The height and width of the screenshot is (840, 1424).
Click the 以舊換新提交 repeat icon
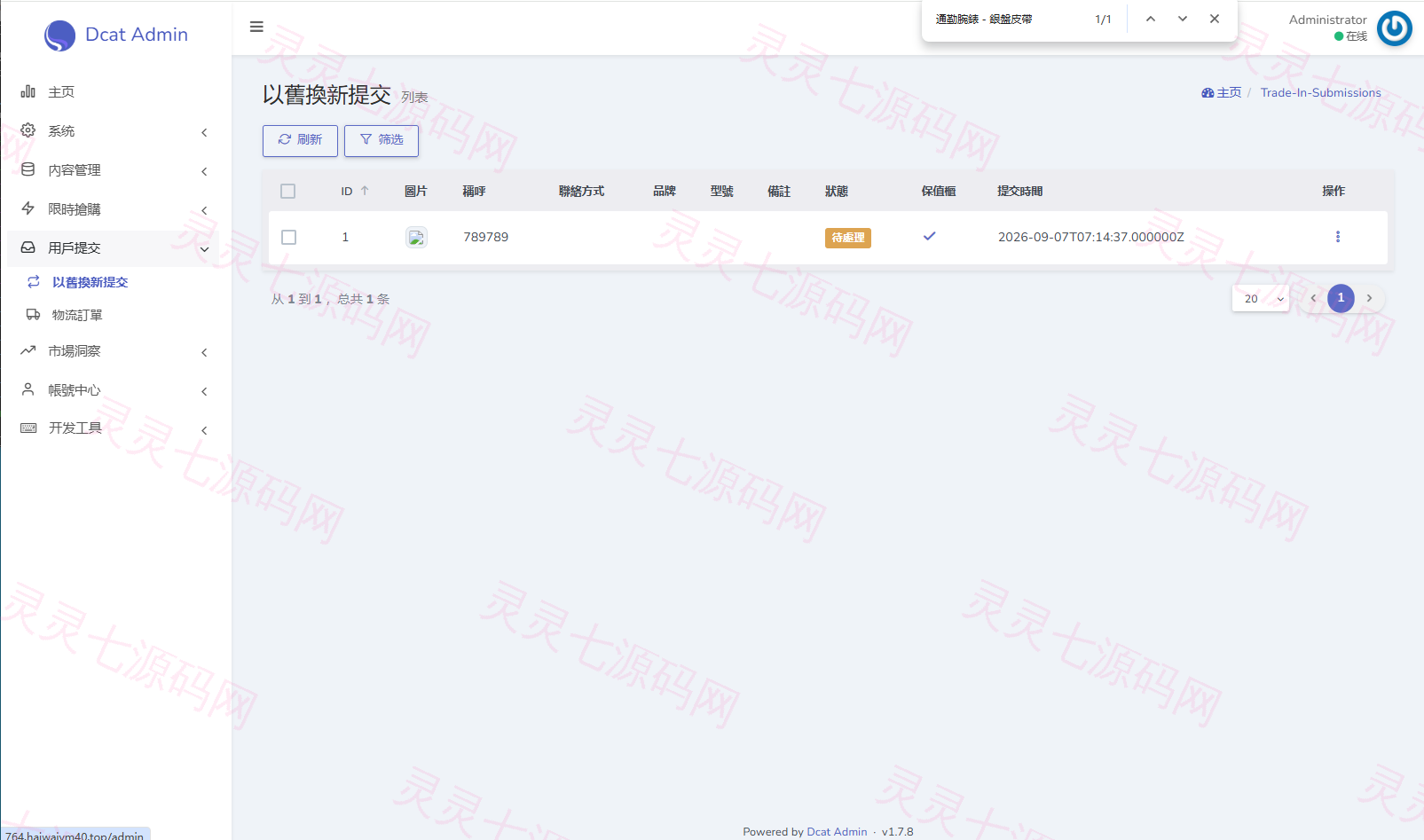coord(34,281)
